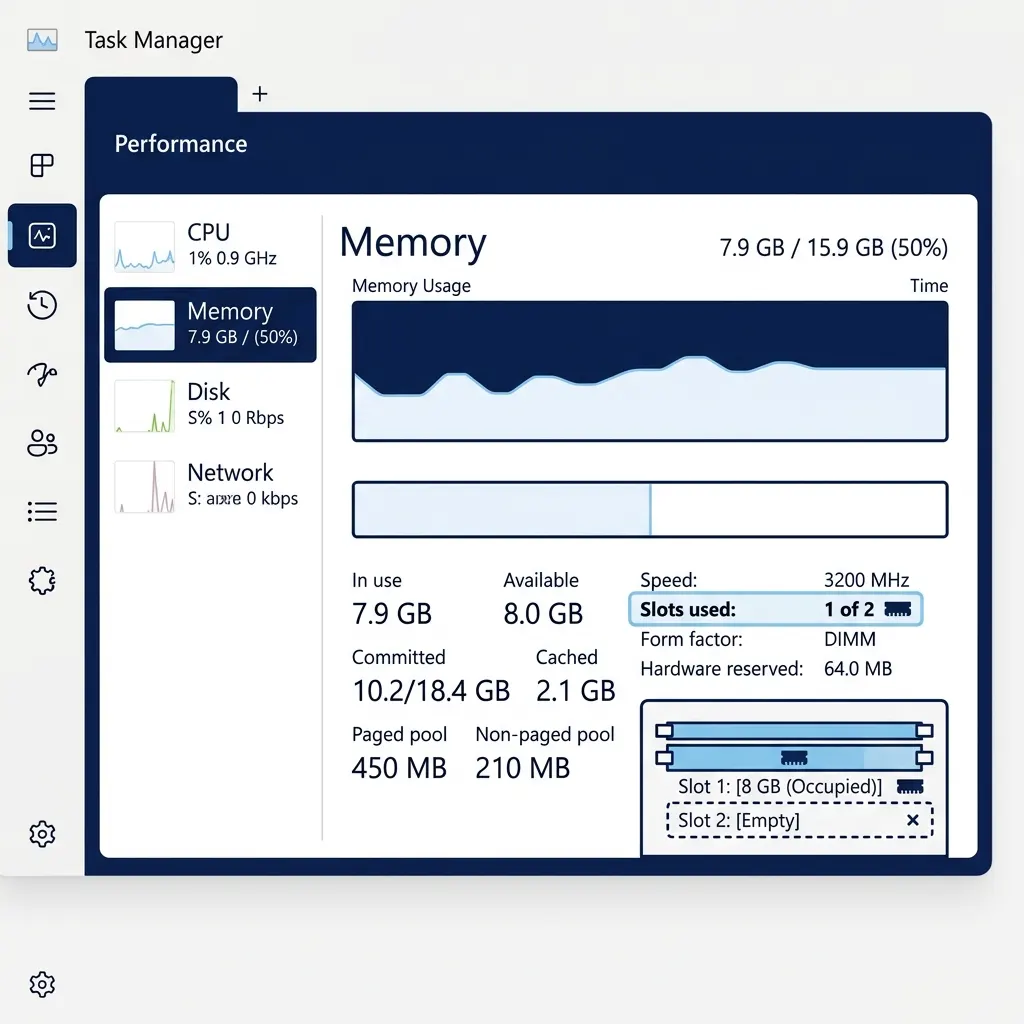Image resolution: width=1024 pixels, height=1024 pixels.
Task: Open the Startup apps gauge icon
Action: (x=42, y=374)
